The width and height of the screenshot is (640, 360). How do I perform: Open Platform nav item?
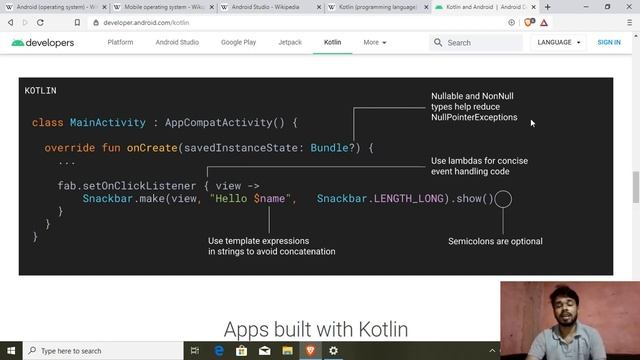click(x=120, y=42)
